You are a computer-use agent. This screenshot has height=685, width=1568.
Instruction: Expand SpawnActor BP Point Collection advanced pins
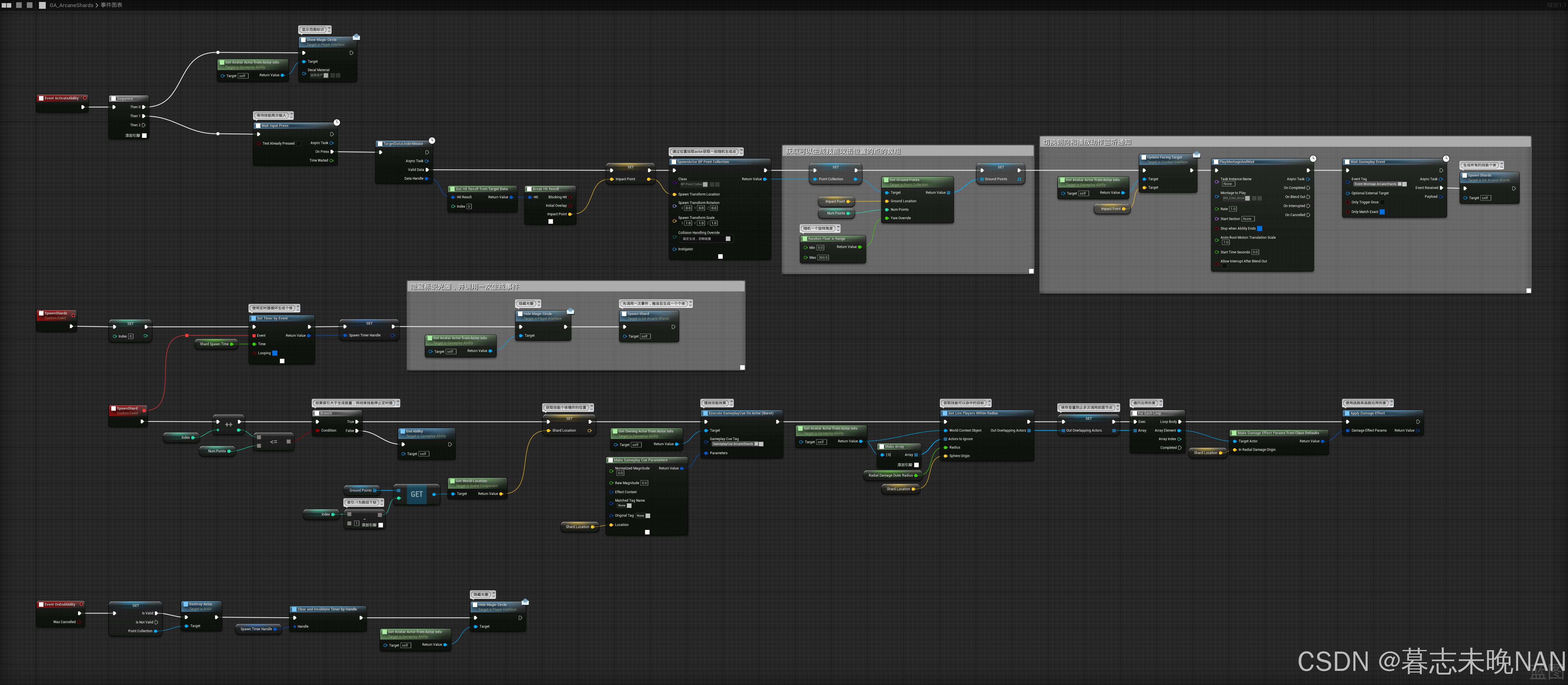point(720,256)
